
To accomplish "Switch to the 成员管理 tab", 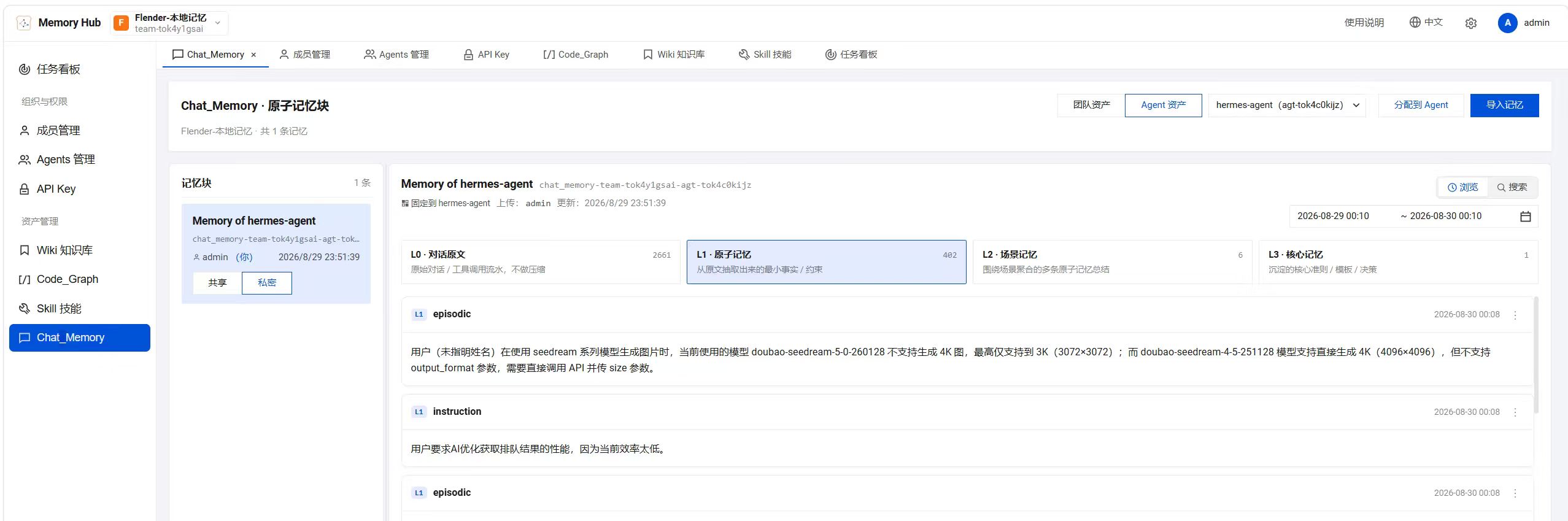I will click(304, 55).
